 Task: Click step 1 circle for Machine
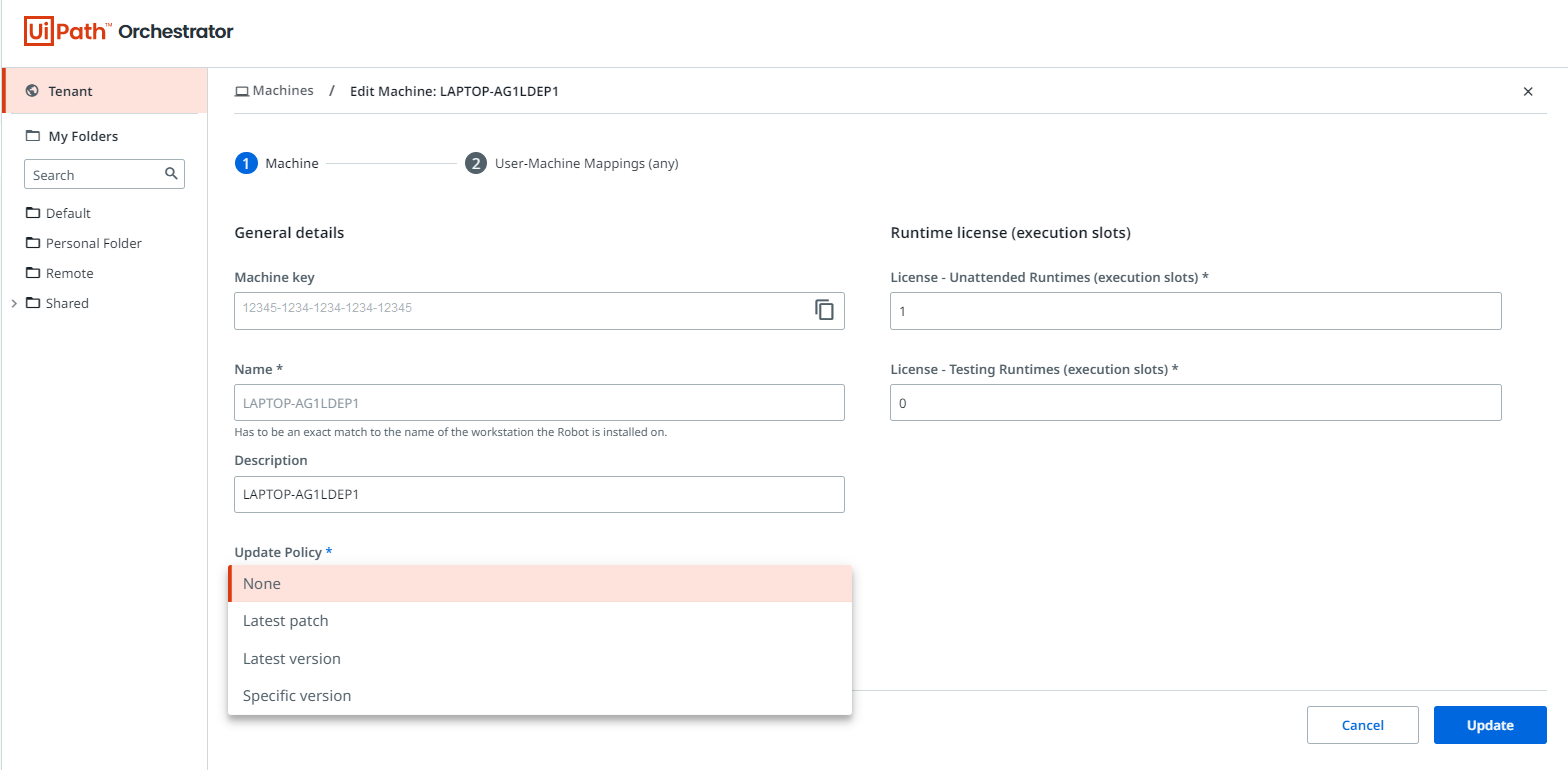pyautogui.click(x=246, y=163)
